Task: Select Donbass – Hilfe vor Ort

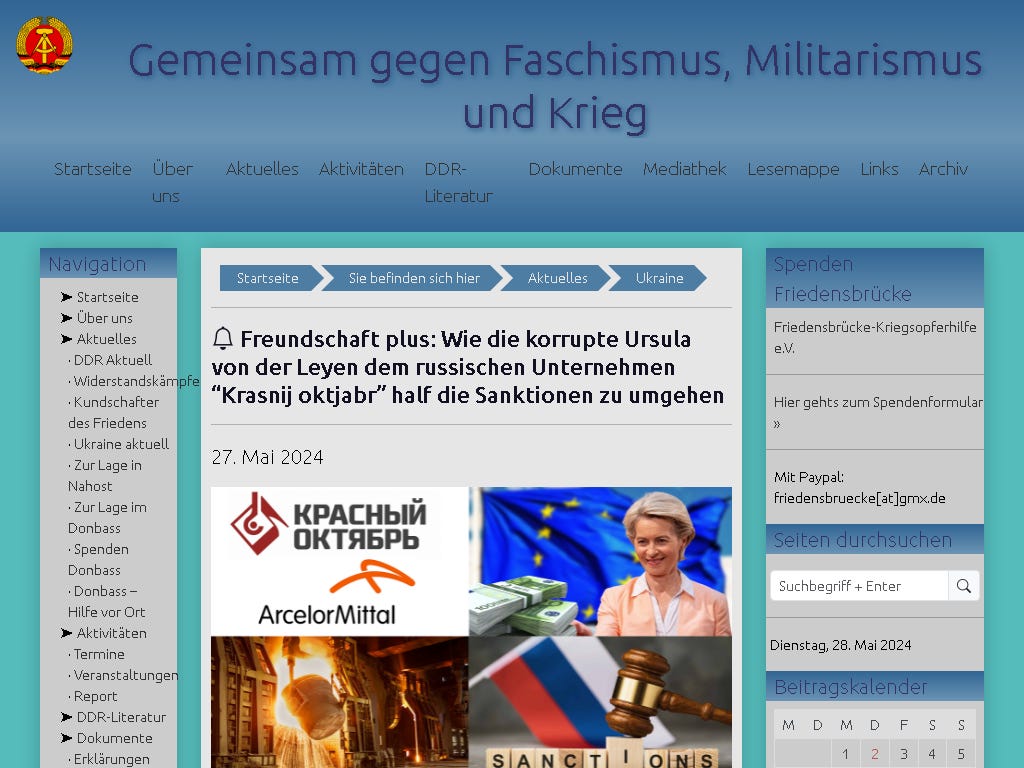Action: point(106,601)
